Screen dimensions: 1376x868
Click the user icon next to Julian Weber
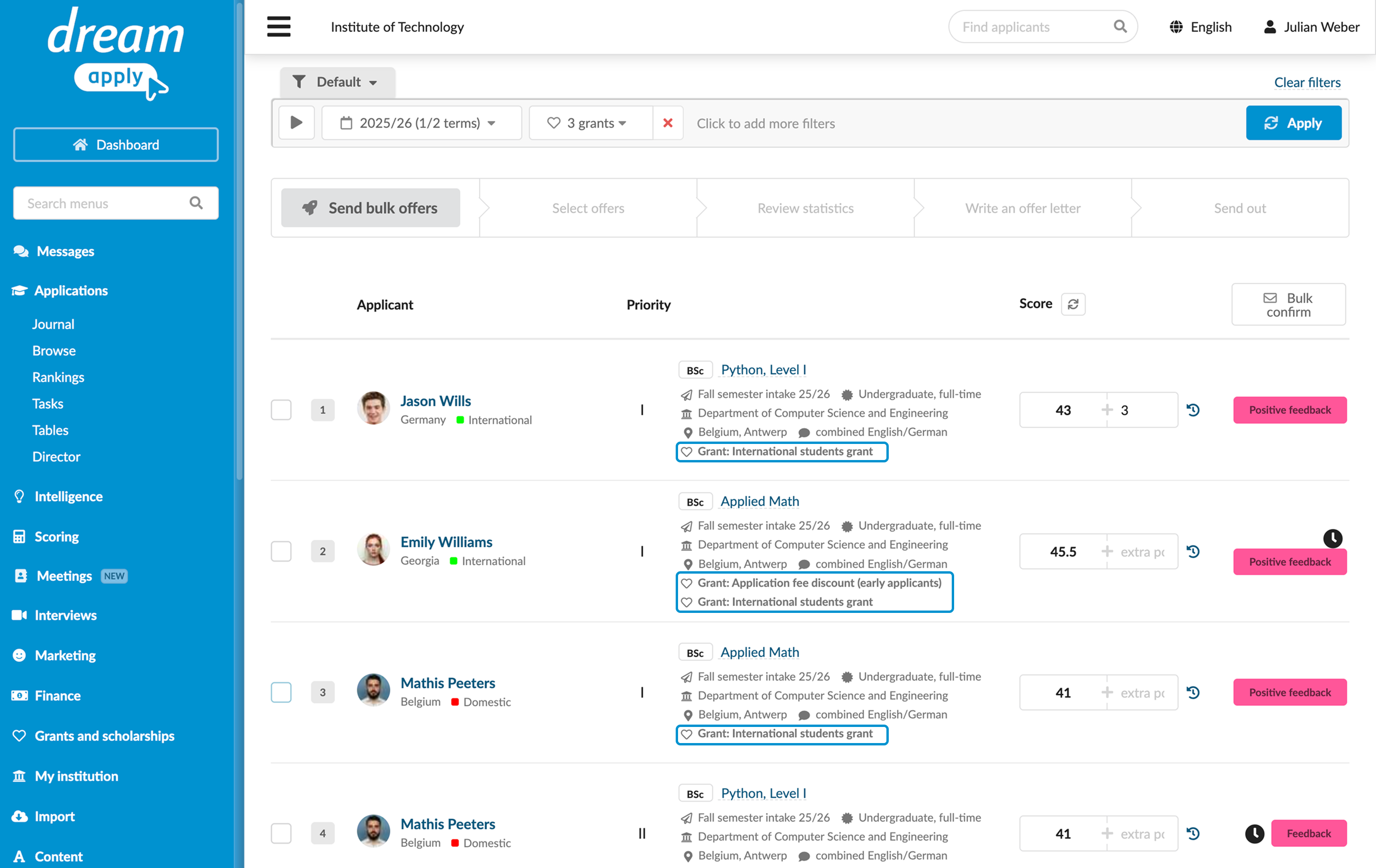tap(1270, 27)
